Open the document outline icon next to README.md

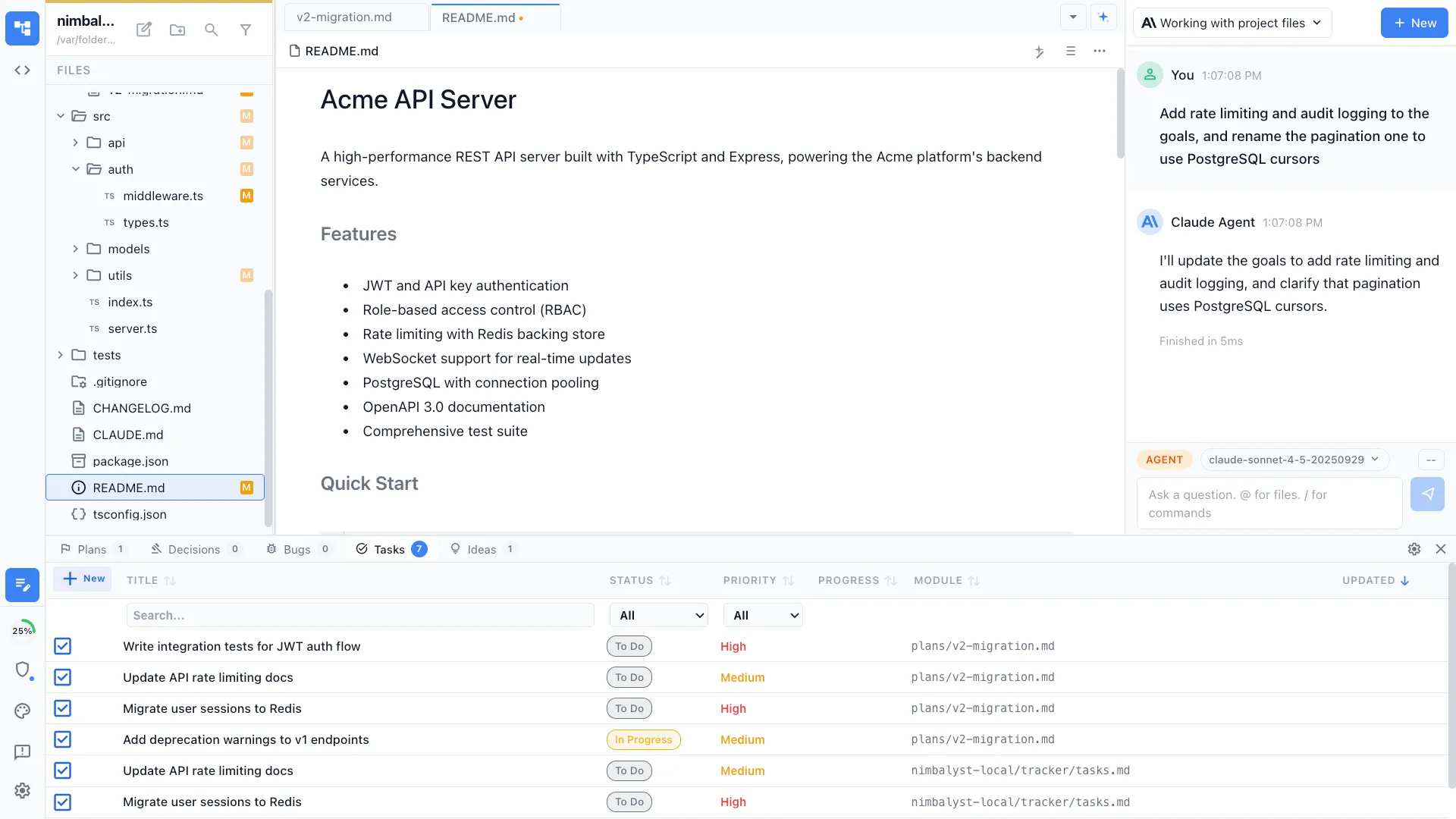1070,52
